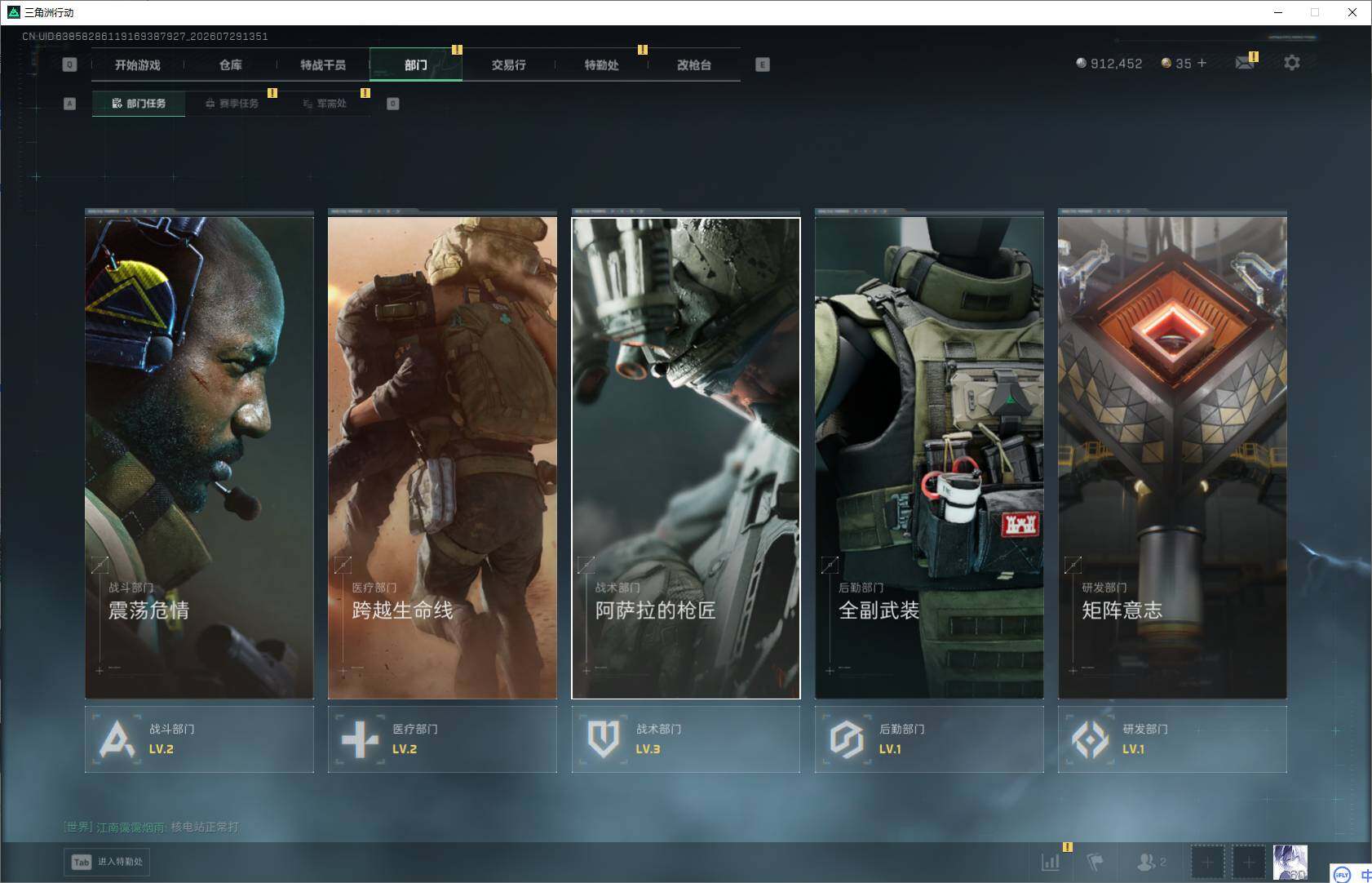Click the iFLY input method icon
This screenshot has width=1372, height=883.
click(1342, 874)
